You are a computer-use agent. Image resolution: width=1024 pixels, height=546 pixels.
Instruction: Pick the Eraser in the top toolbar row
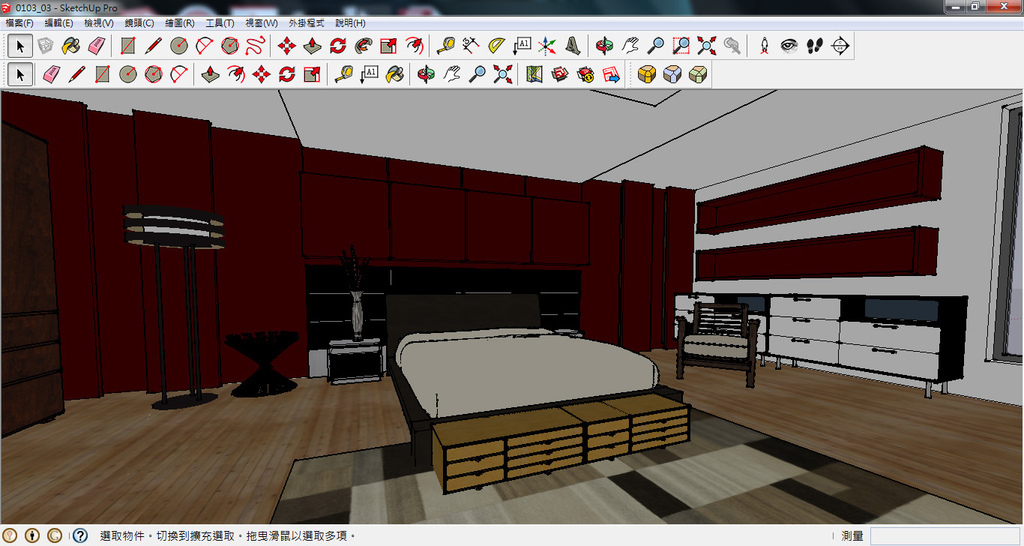point(96,46)
